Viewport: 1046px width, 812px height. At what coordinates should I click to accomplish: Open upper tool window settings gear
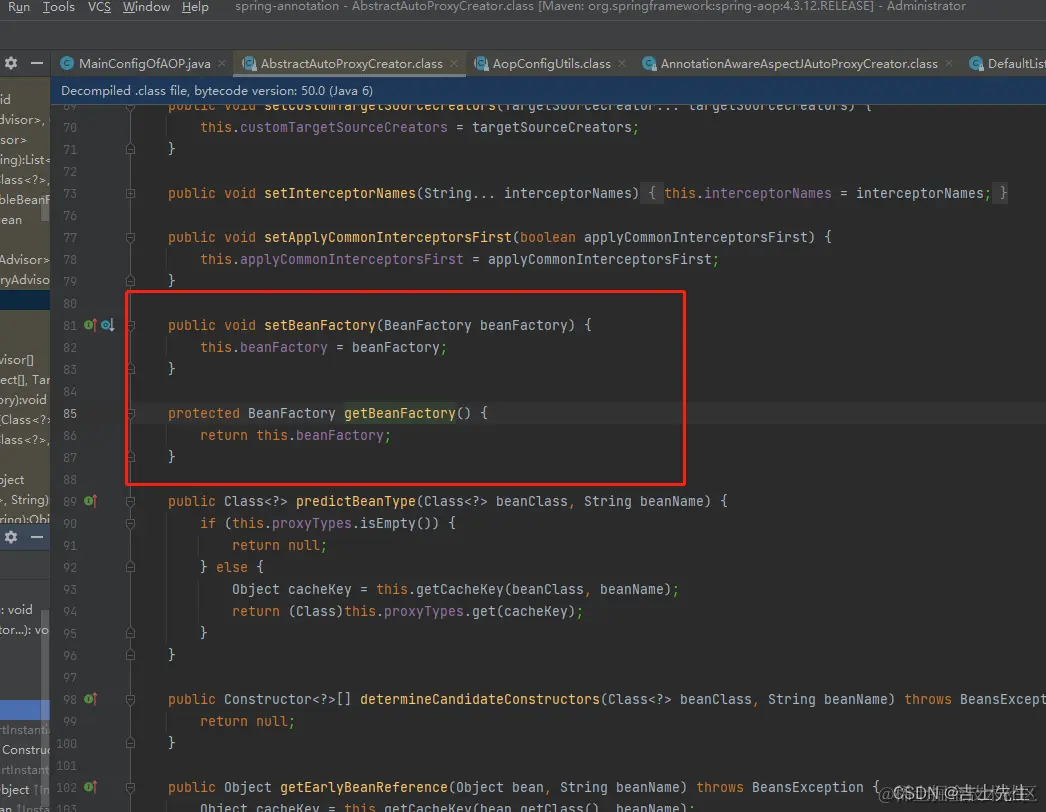(11, 63)
